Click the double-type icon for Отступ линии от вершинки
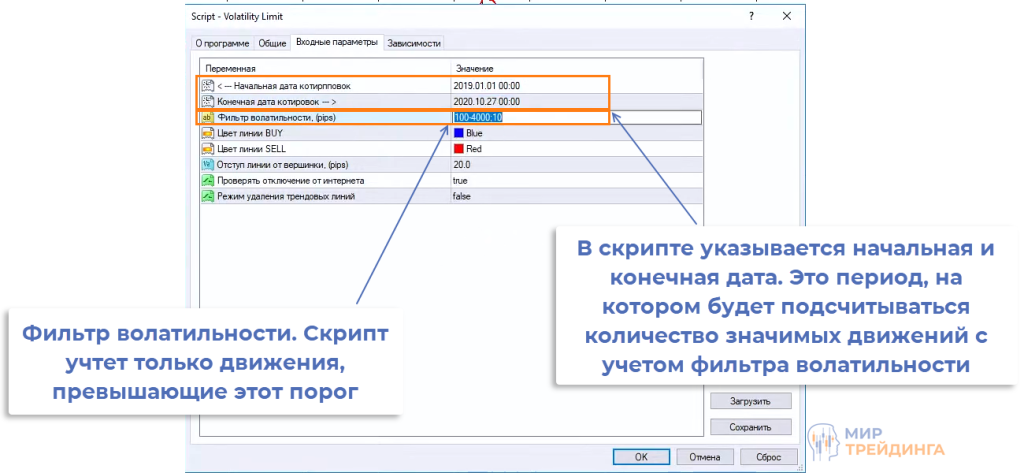 [x=208, y=165]
